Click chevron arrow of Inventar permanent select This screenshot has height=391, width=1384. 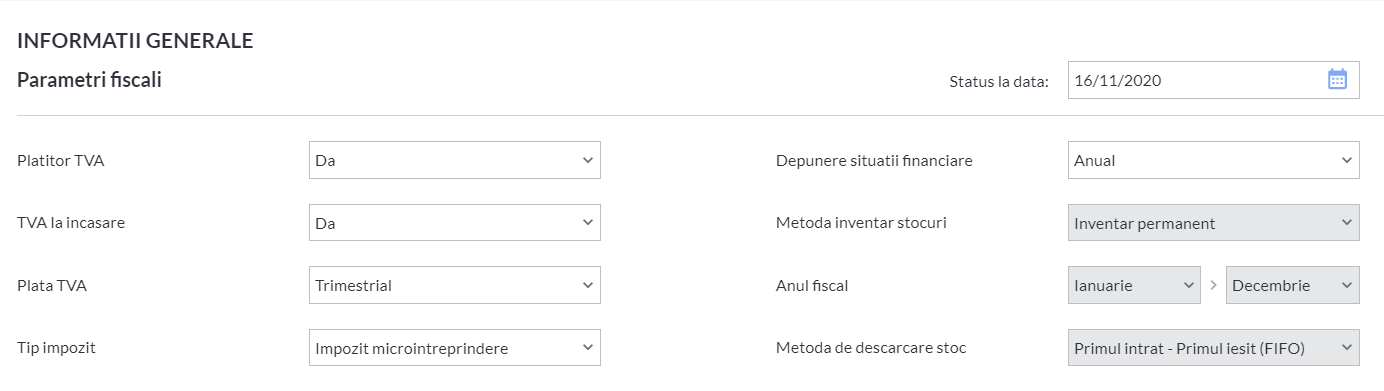1346,223
